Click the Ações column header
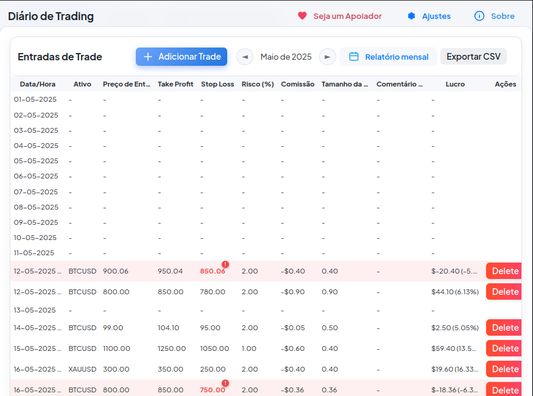Screen dimensions: 533x396 click(505, 84)
